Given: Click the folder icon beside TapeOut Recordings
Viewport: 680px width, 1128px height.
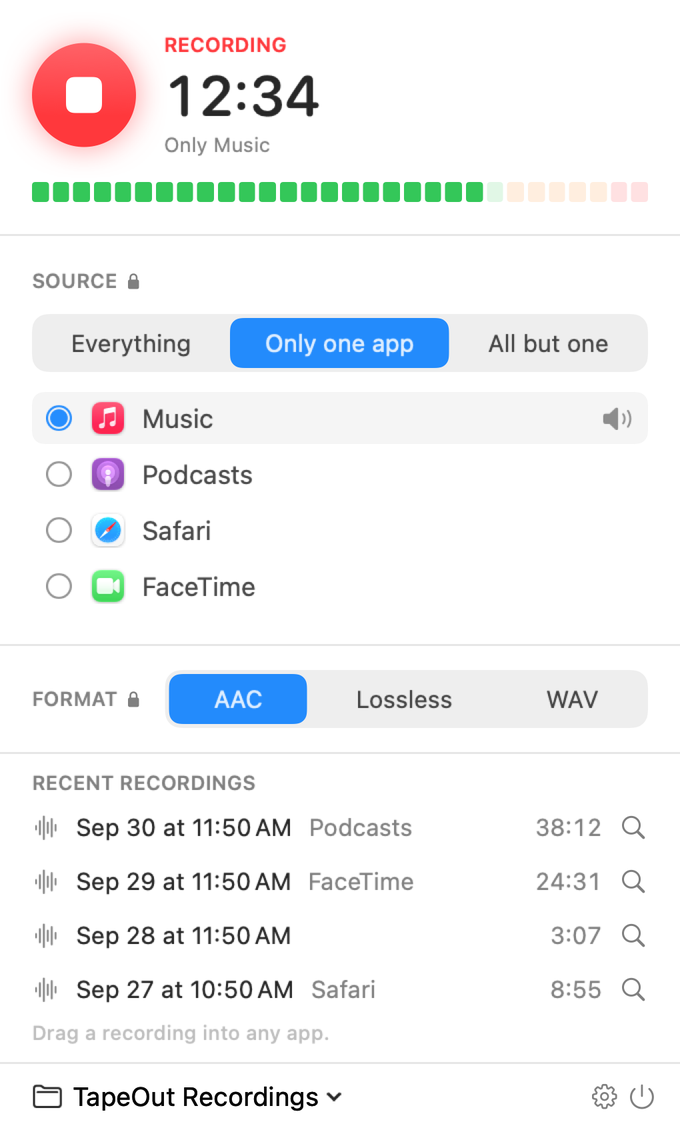Looking at the screenshot, I should pyautogui.click(x=47, y=1096).
